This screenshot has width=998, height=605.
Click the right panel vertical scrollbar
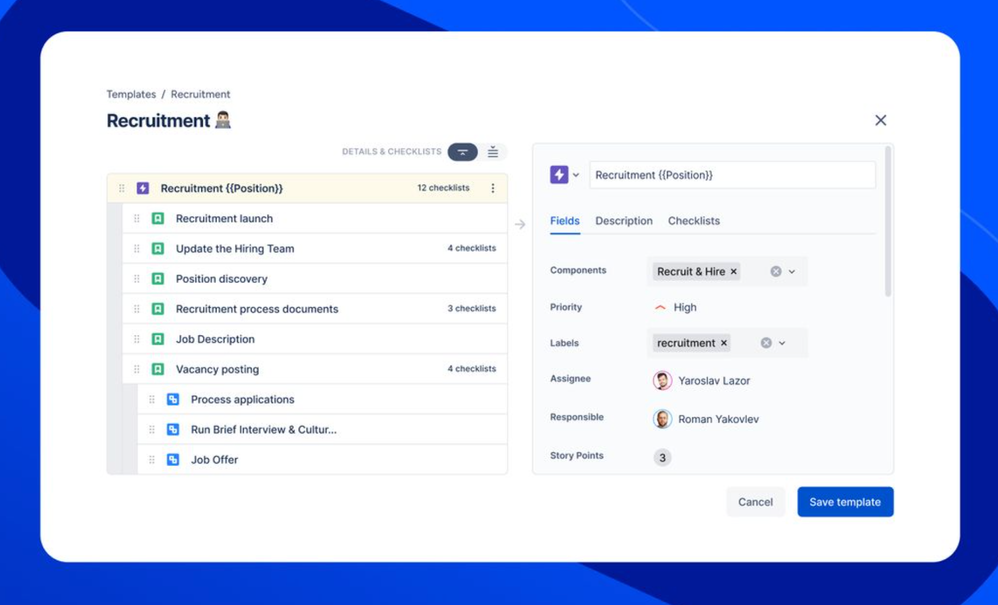coord(888,221)
